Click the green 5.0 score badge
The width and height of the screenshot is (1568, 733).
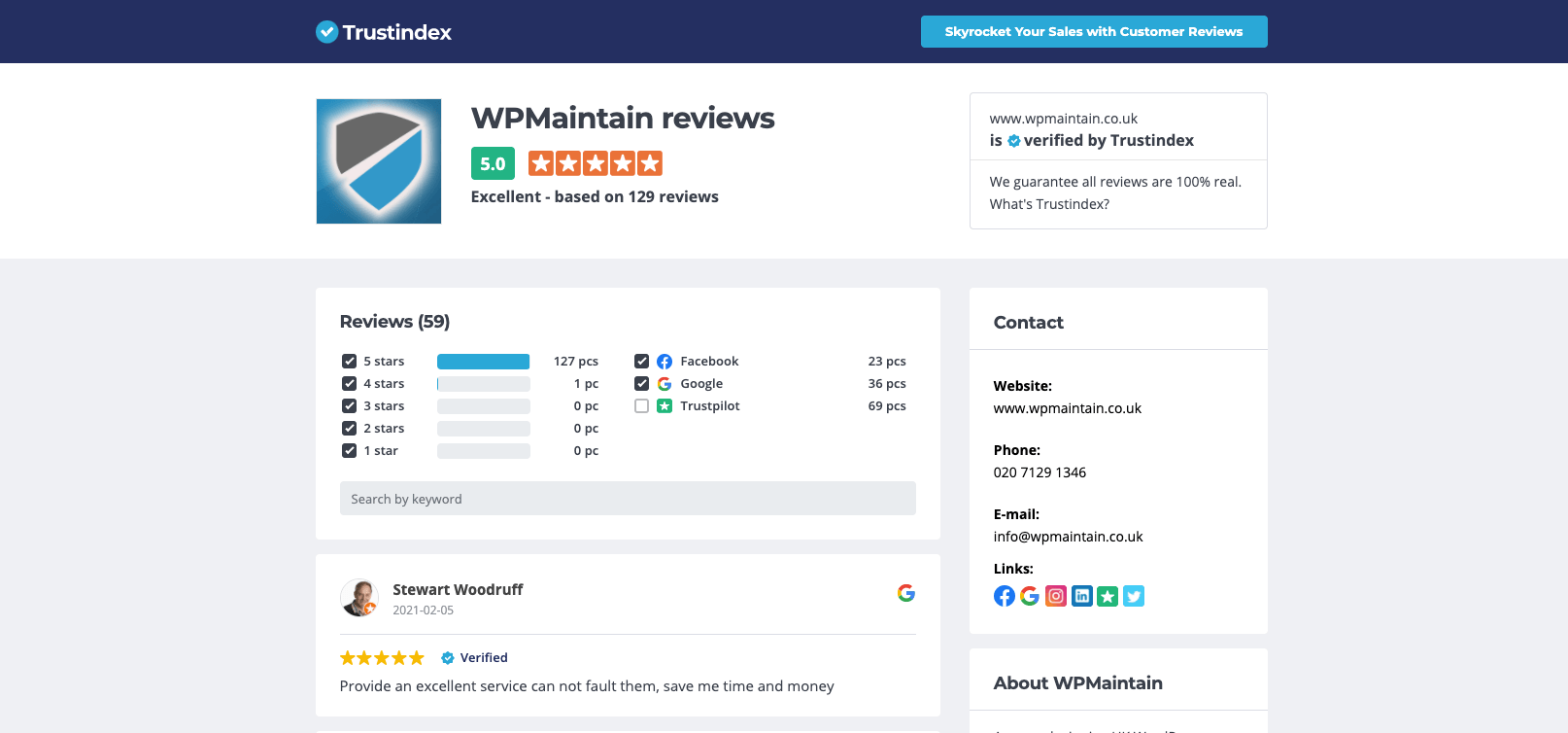493,163
